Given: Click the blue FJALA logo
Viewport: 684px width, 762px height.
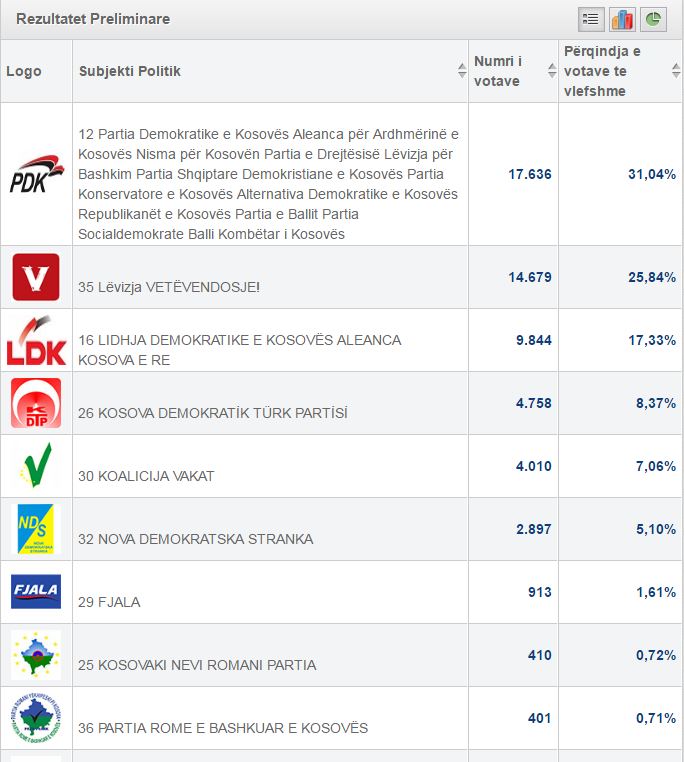Looking at the screenshot, I should point(36,592).
